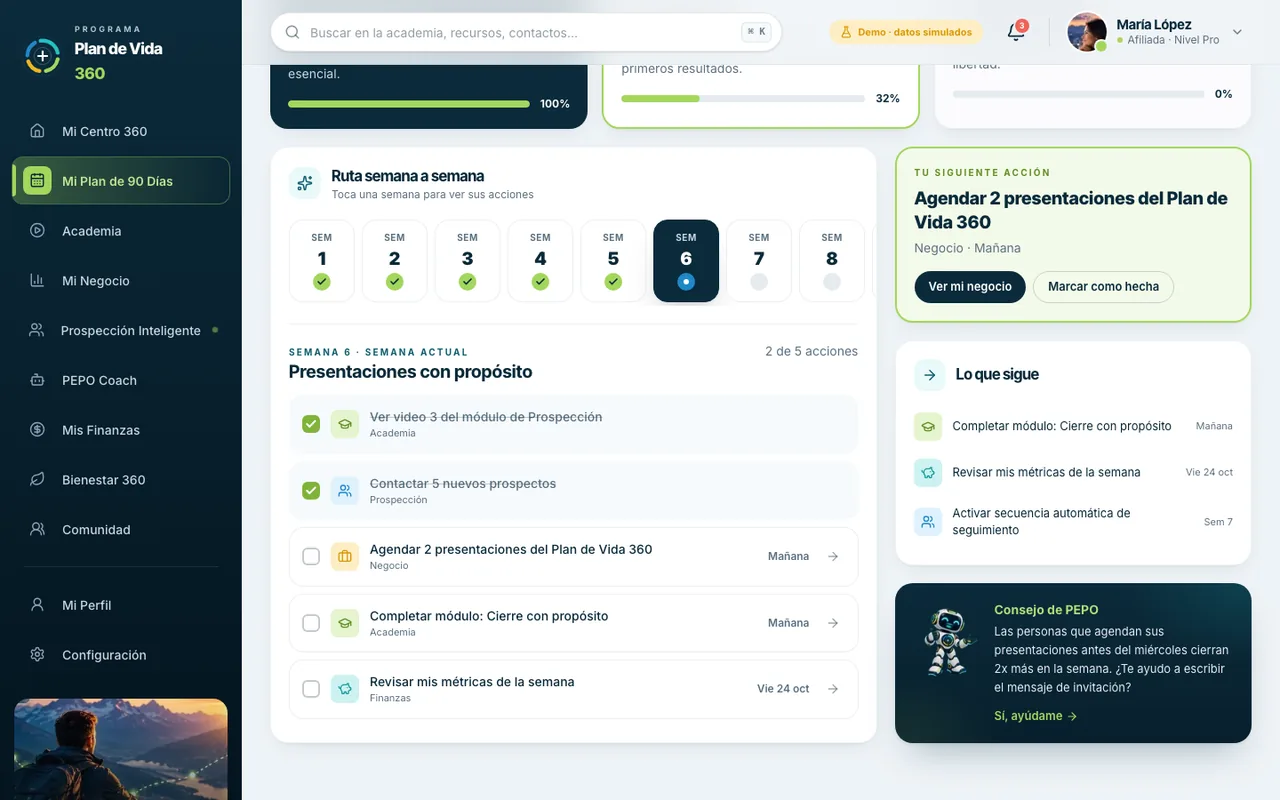
Task: Select Semana 6 in the weekly route
Action: 686,261
